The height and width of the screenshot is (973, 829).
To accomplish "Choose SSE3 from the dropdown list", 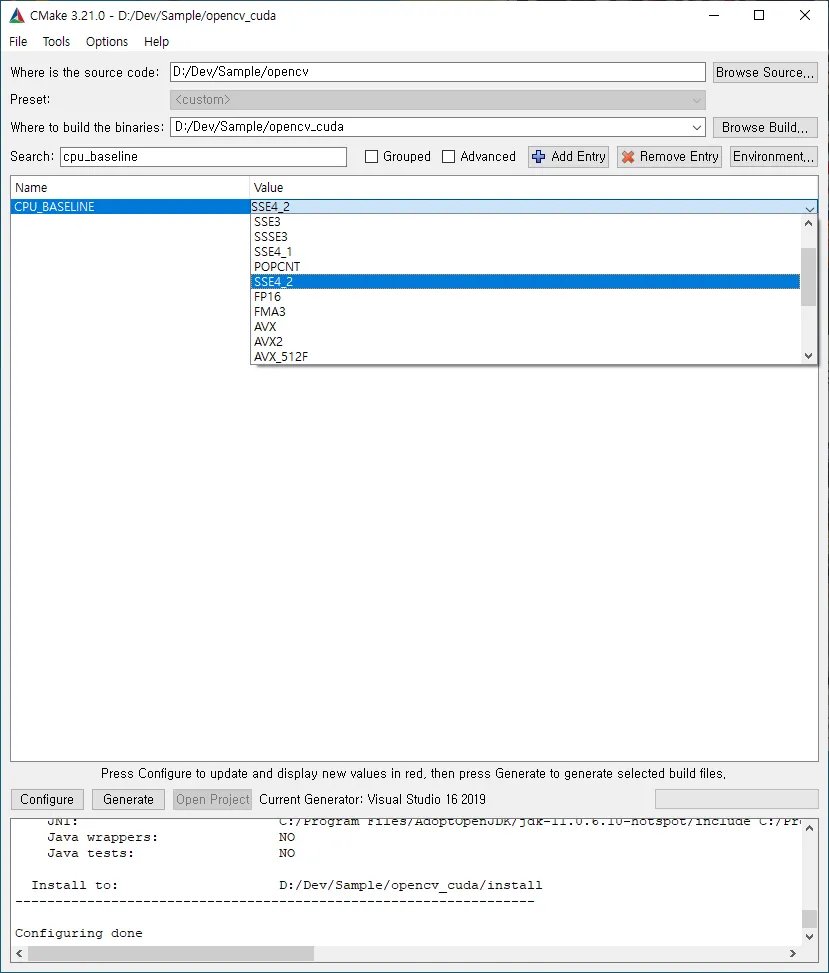I will point(525,222).
